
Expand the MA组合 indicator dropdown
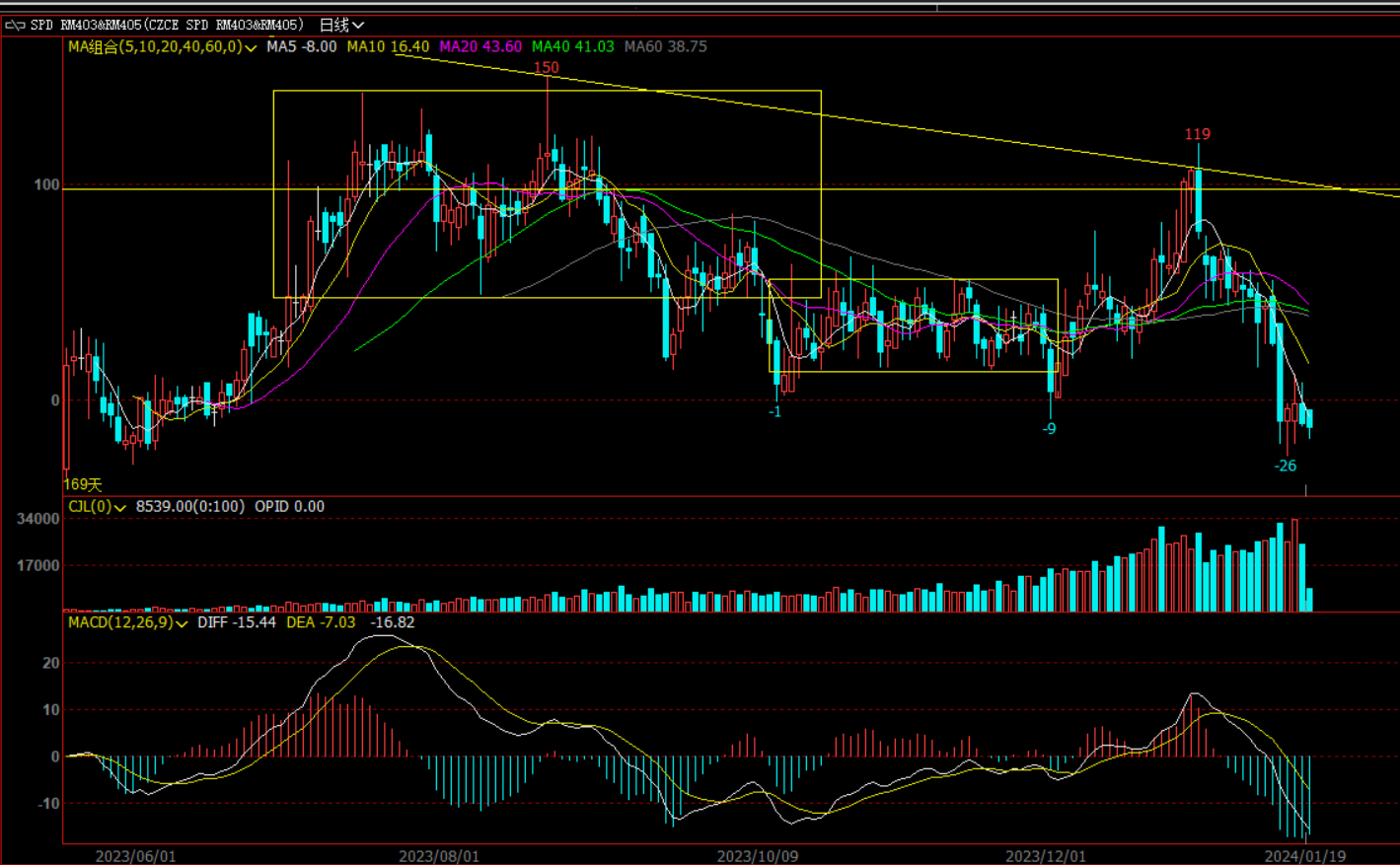[251, 47]
